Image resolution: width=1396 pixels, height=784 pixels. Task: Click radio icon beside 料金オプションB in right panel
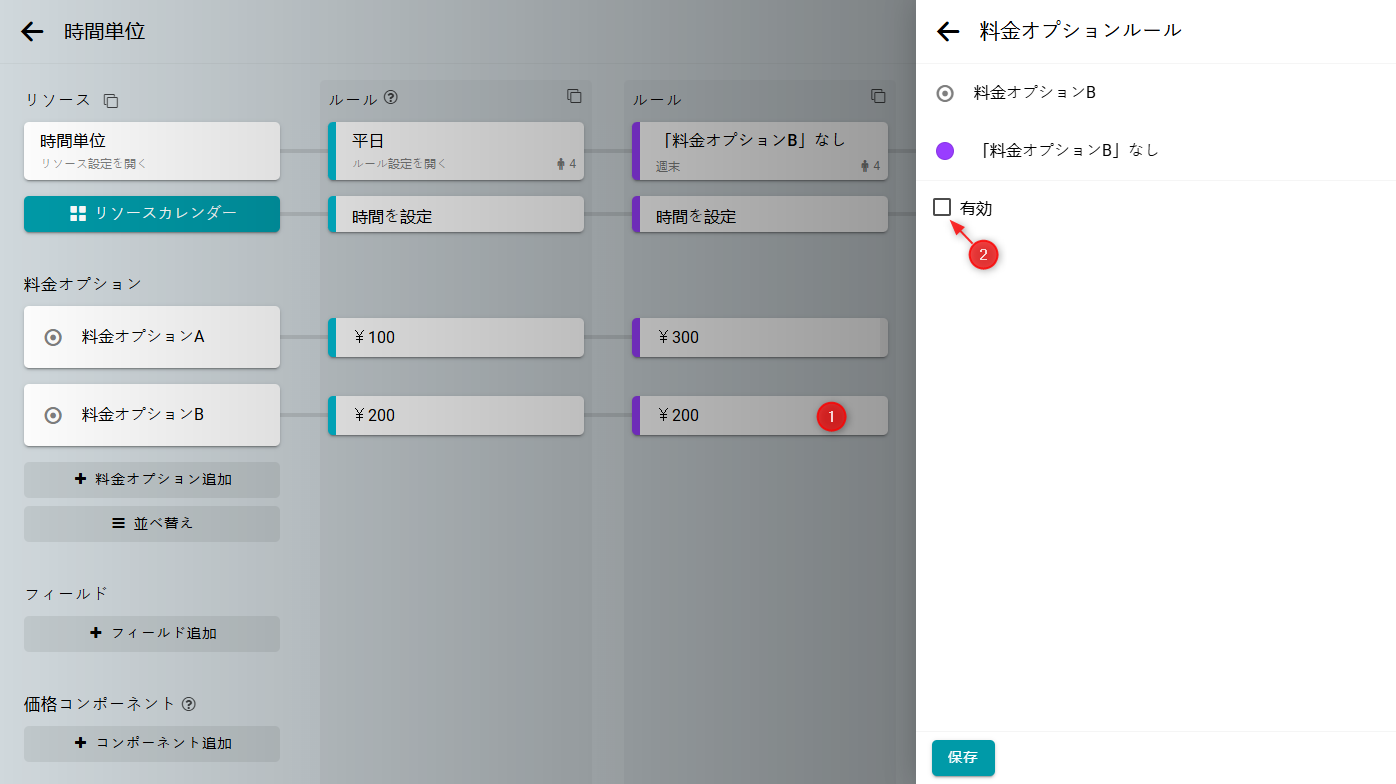[x=945, y=93]
